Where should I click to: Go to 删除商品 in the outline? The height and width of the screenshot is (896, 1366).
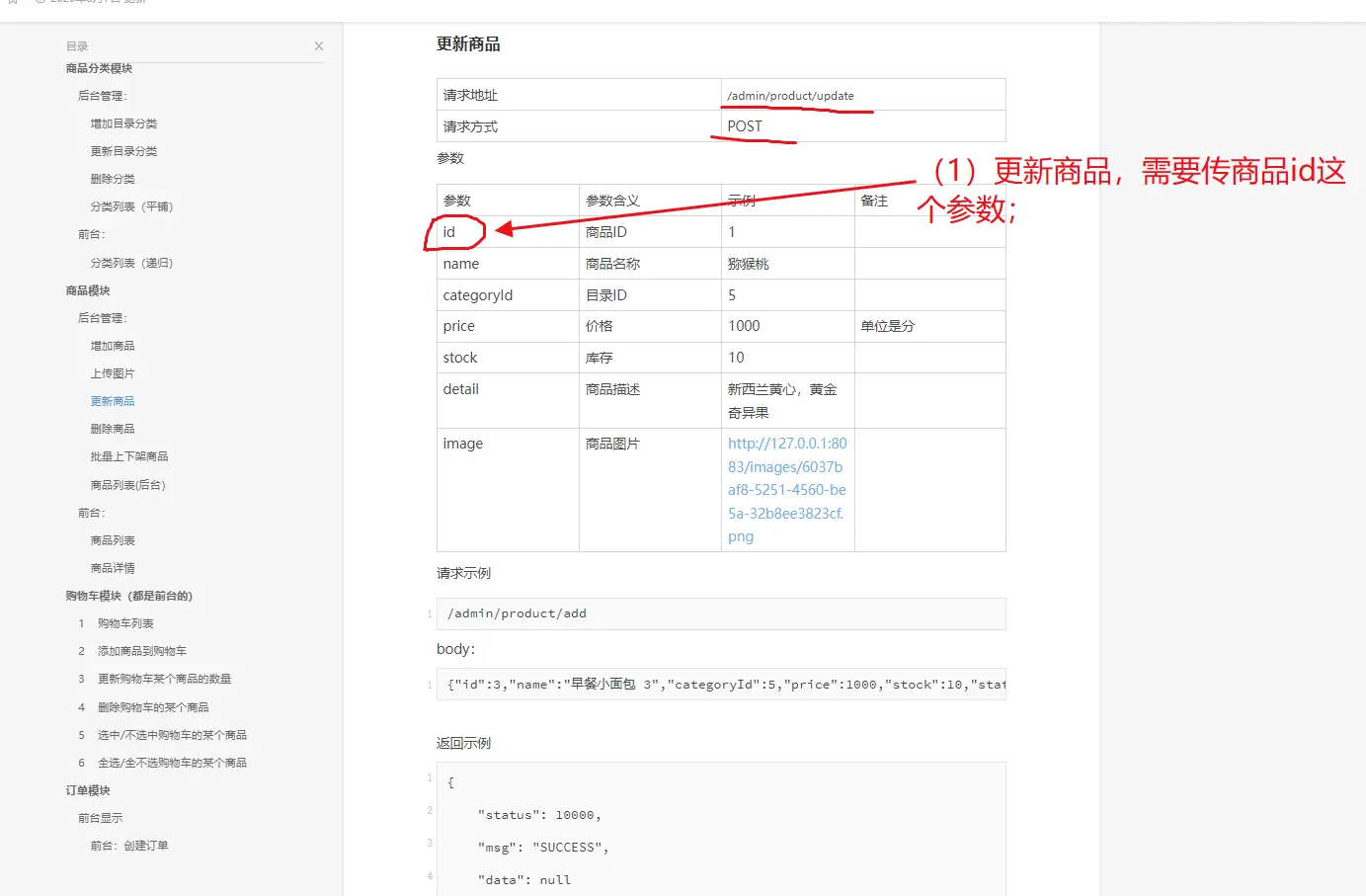tap(113, 429)
